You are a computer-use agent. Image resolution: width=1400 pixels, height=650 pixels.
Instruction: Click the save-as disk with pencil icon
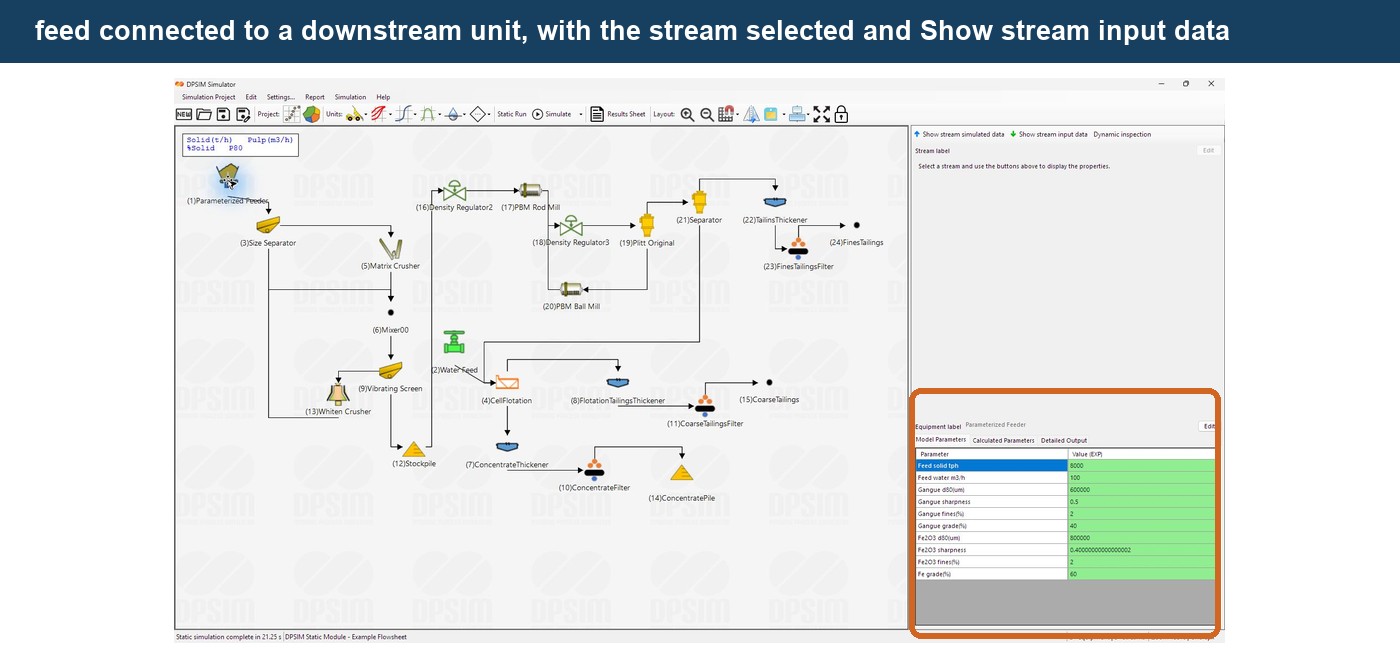click(x=243, y=114)
